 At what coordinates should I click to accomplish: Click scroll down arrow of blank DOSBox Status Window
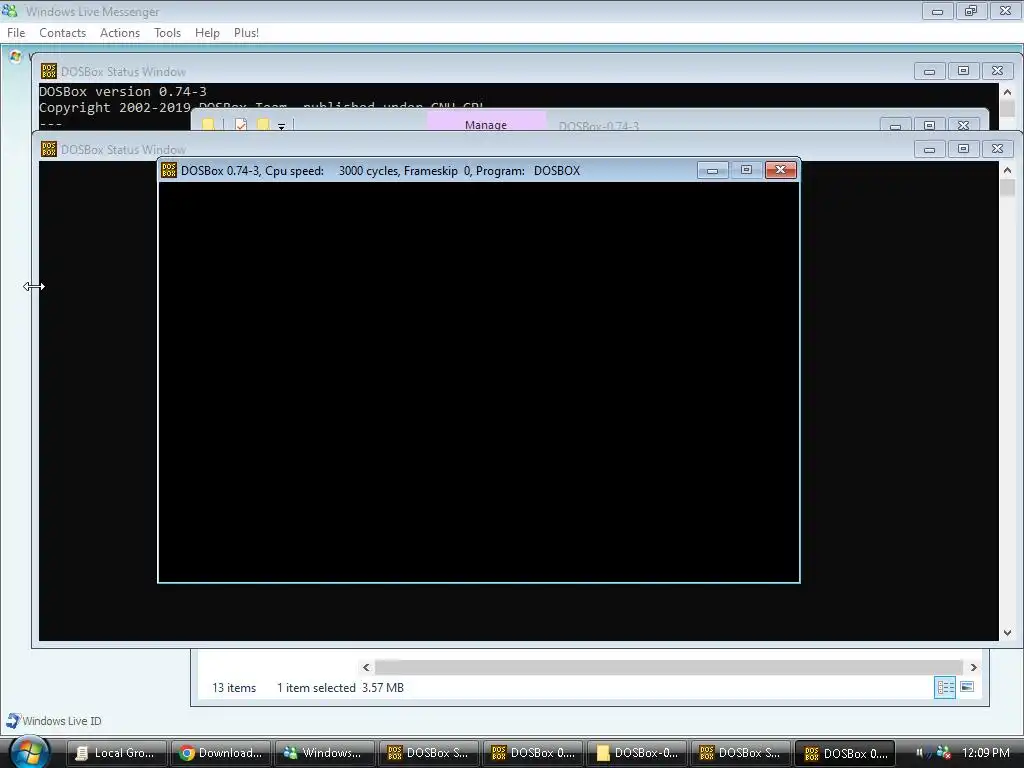point(1008,632)
